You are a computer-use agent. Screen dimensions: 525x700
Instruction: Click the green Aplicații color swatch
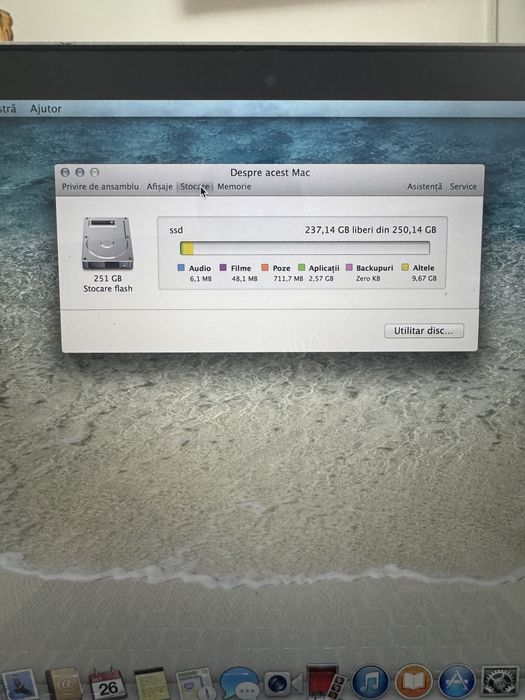301,267
